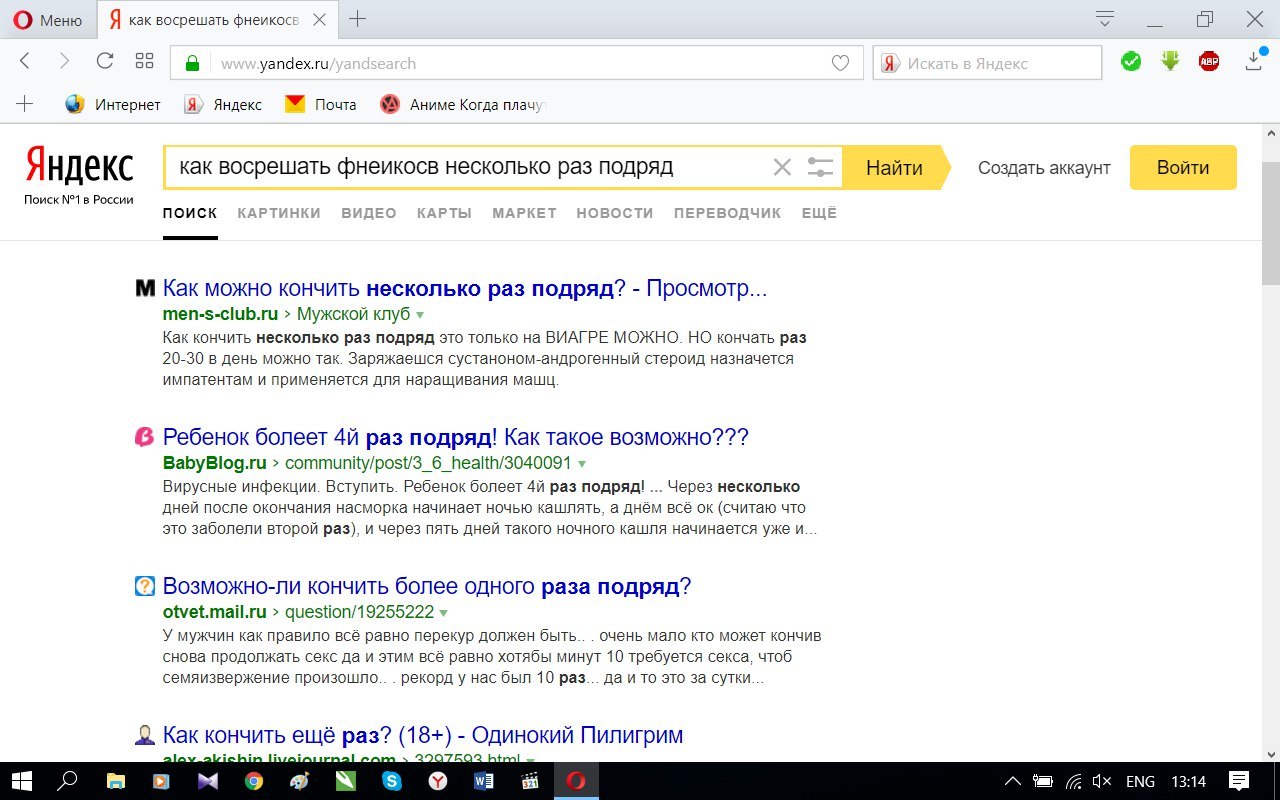1280x800 pixels.
Task: Open the browser downloads icon
Action: [x=1254, y=61]
